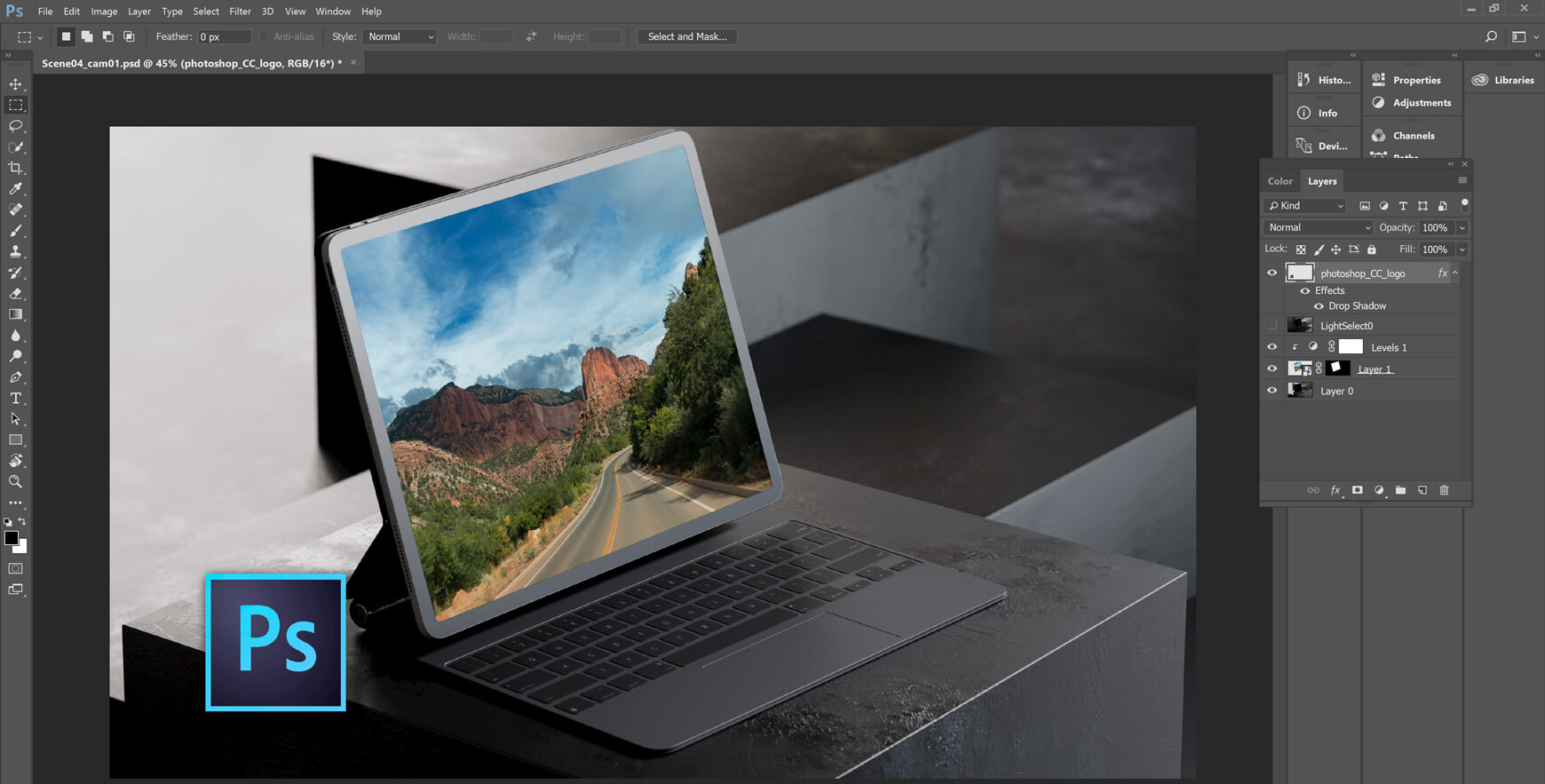Viewport: 1545px width, 784px height.
Task: Click the Select and Mask button
Action: pyautogui.click(x=687, y=36)
